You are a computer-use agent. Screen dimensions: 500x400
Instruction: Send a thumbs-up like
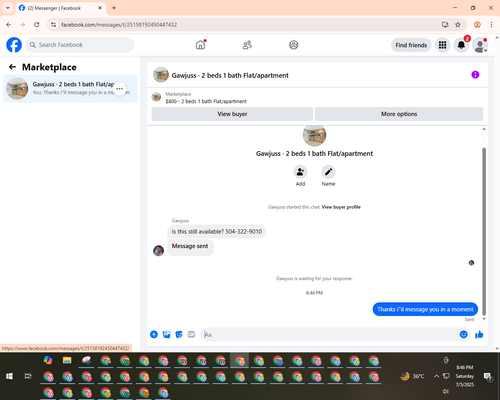tap(479, 334)
